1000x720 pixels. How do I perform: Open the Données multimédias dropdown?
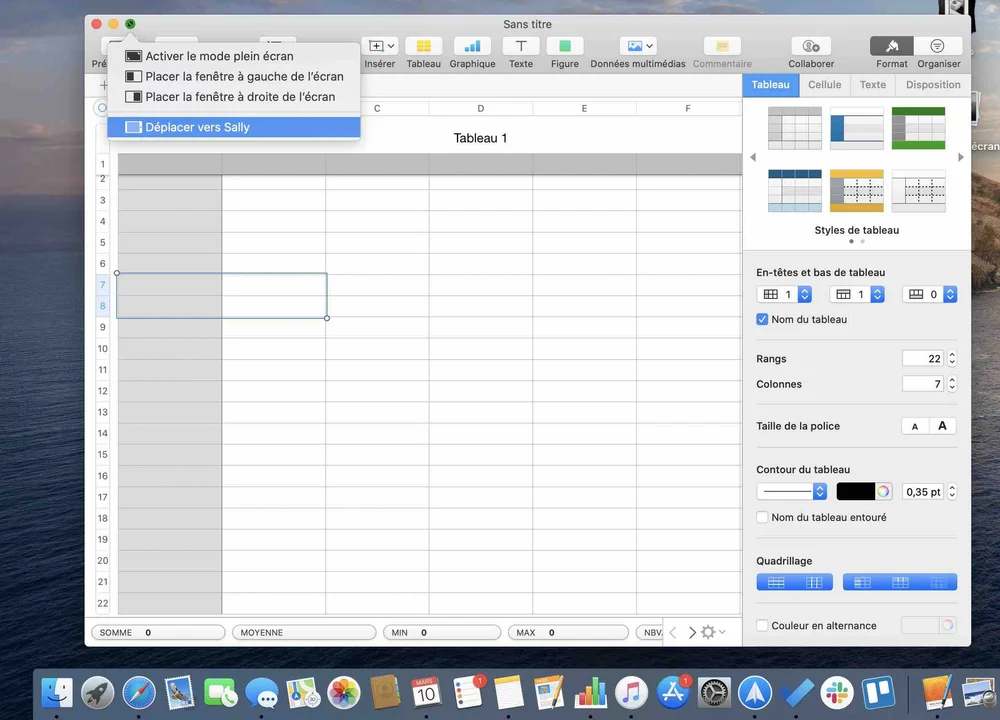click(x=638, y=46)
